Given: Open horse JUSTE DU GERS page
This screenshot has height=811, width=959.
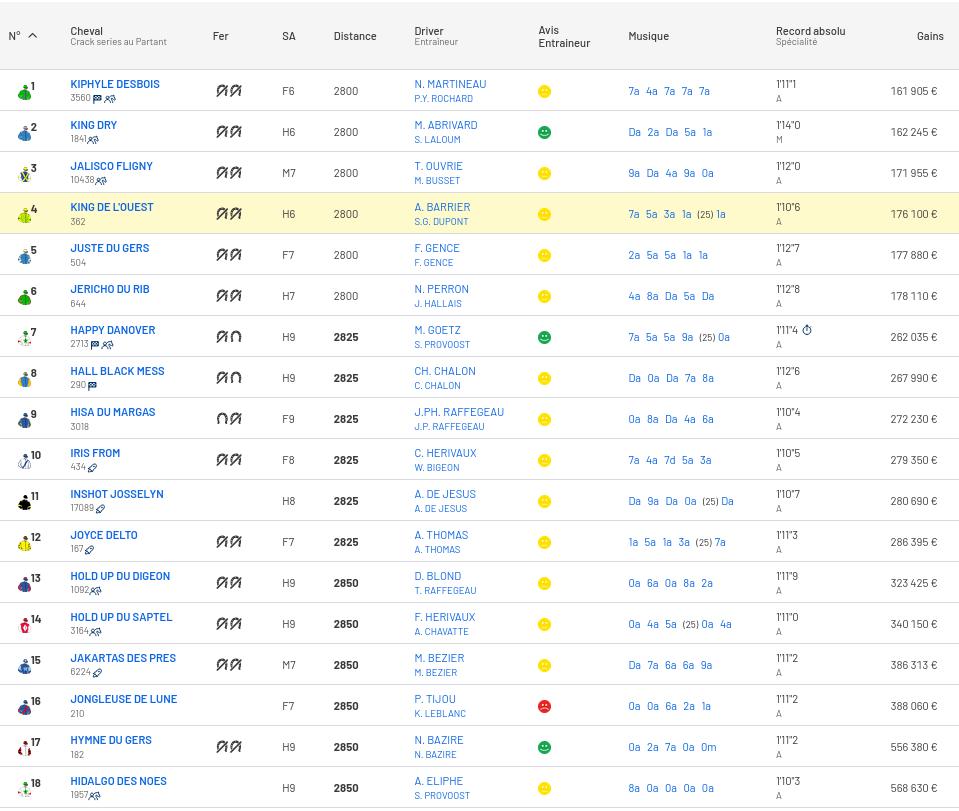Looking at the screenshot, I should [x=109, y=248].
